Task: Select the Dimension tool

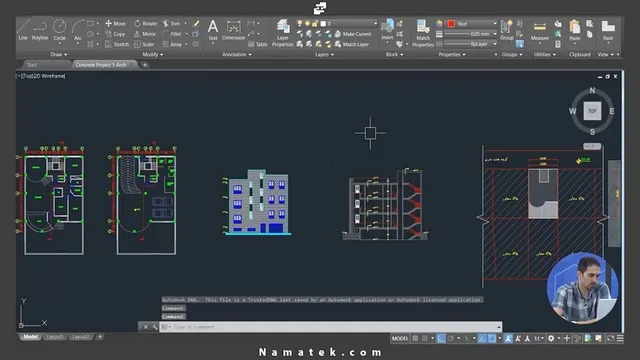Action: 233,30
